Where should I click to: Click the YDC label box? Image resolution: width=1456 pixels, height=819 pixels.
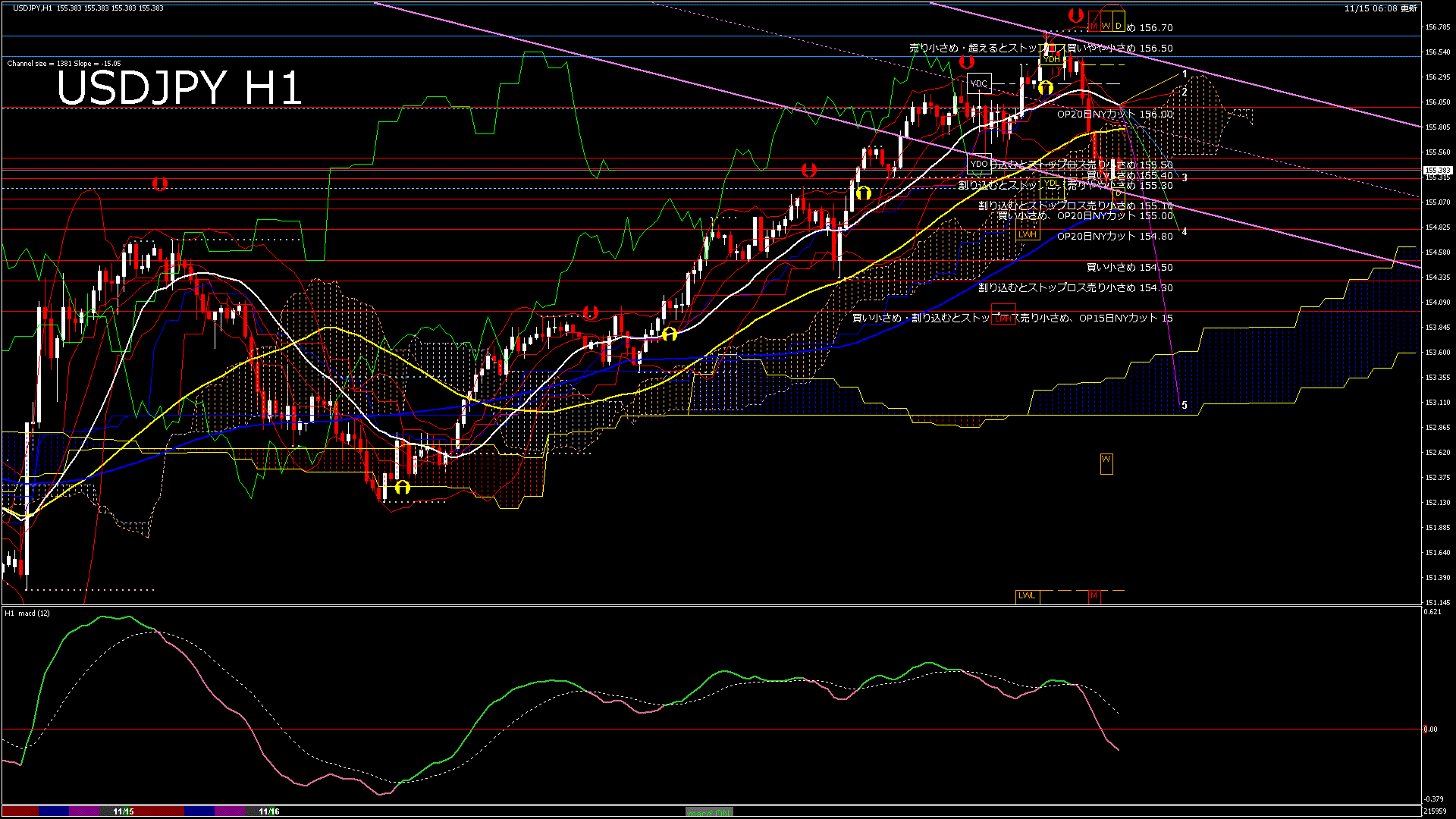pyautogui.click(x=979, y=83)
